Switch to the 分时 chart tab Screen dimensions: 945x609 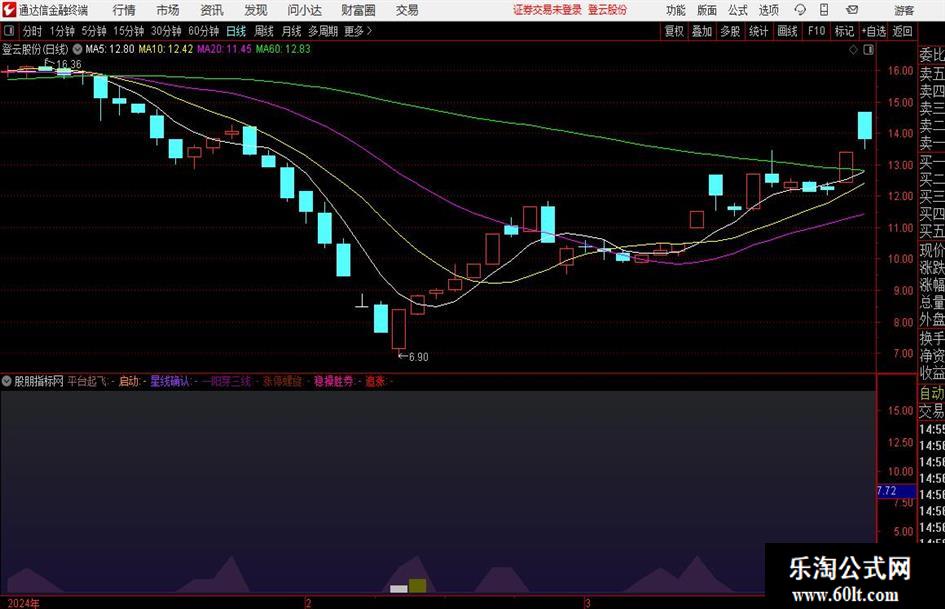click(x=33, y=31)
